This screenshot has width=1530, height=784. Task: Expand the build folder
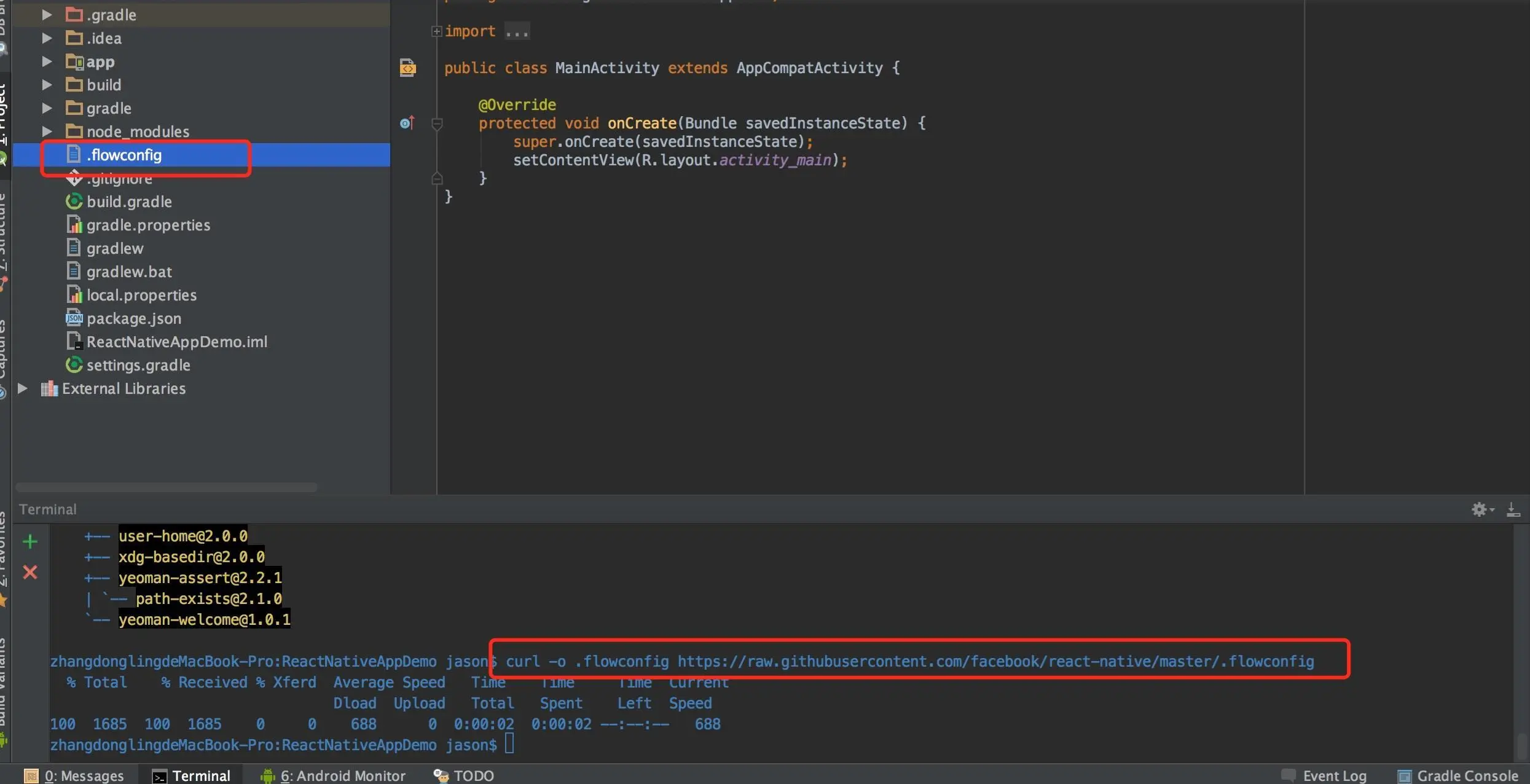coord(47,85)
